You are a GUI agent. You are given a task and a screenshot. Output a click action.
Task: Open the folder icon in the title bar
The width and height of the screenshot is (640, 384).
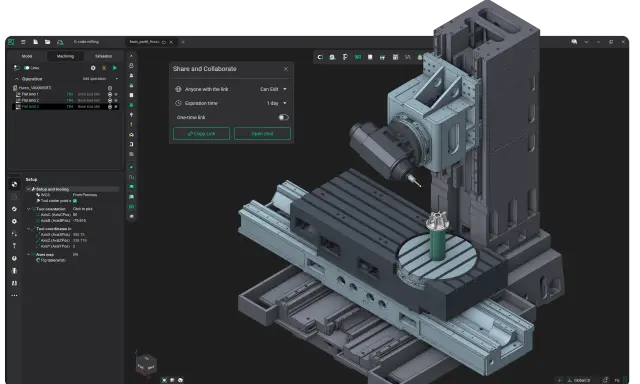point(48,42)
